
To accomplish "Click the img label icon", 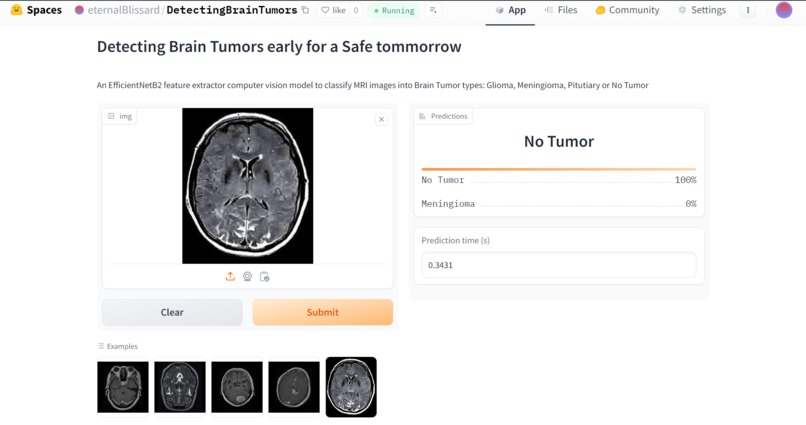I will tap(111, 116).
